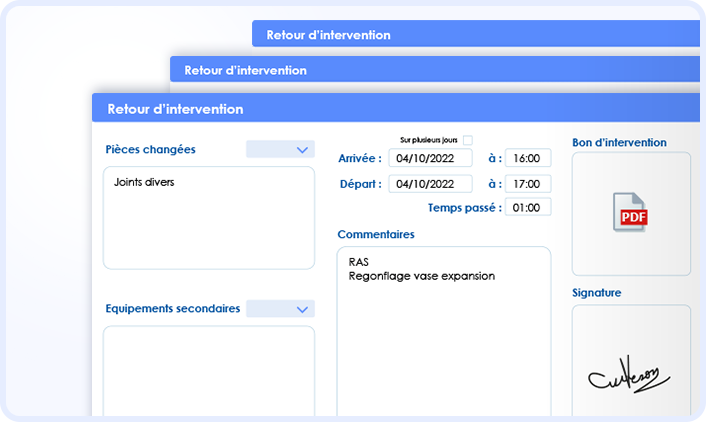Image resolution: width=706 pixels, height=422 pixels.
Task: Click the 'Départ :' label
Action: click(361, 184)
